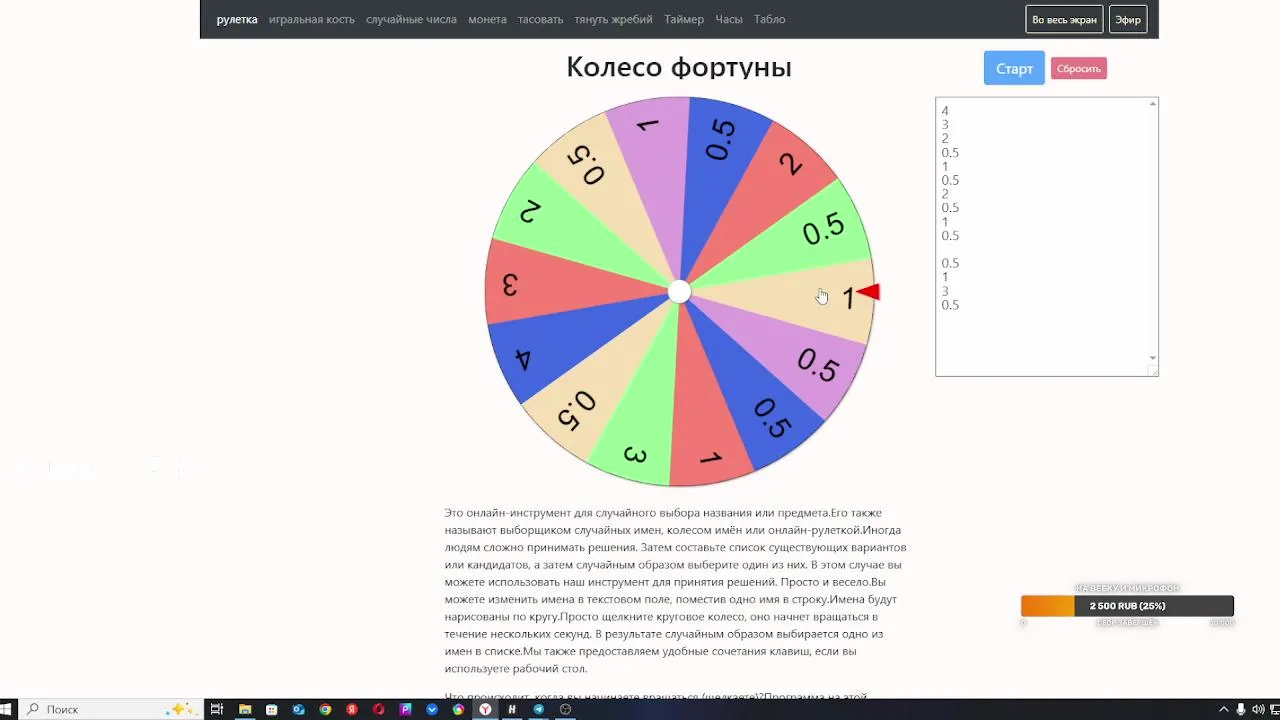The height and width of the screenshot is (720, 1280).
Task: Click the Колесо фортуны heading
Action: pyautogui.click(x=679, y=67)
